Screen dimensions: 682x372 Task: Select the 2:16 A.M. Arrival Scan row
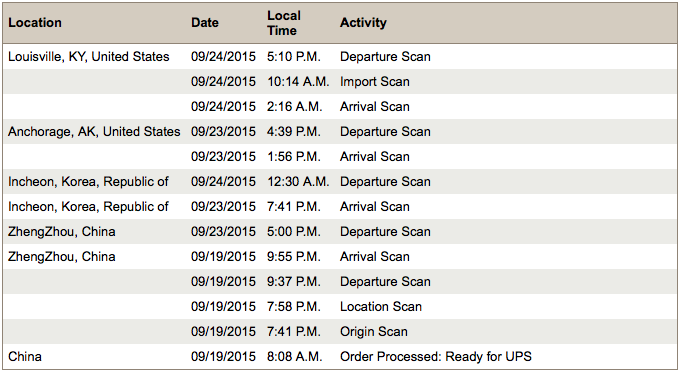coord(340,107)
